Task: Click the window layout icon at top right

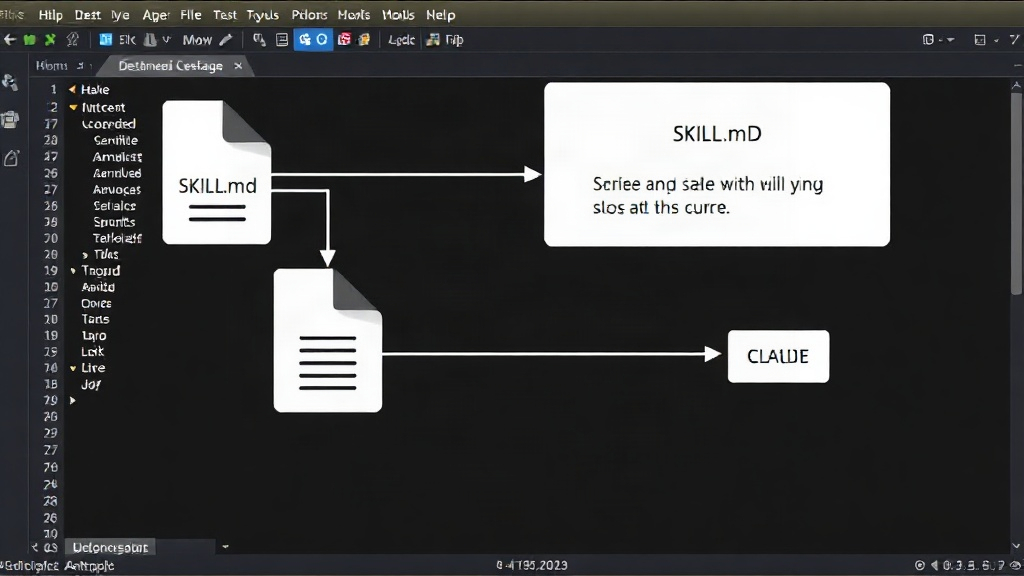Action: coord(980,40)
